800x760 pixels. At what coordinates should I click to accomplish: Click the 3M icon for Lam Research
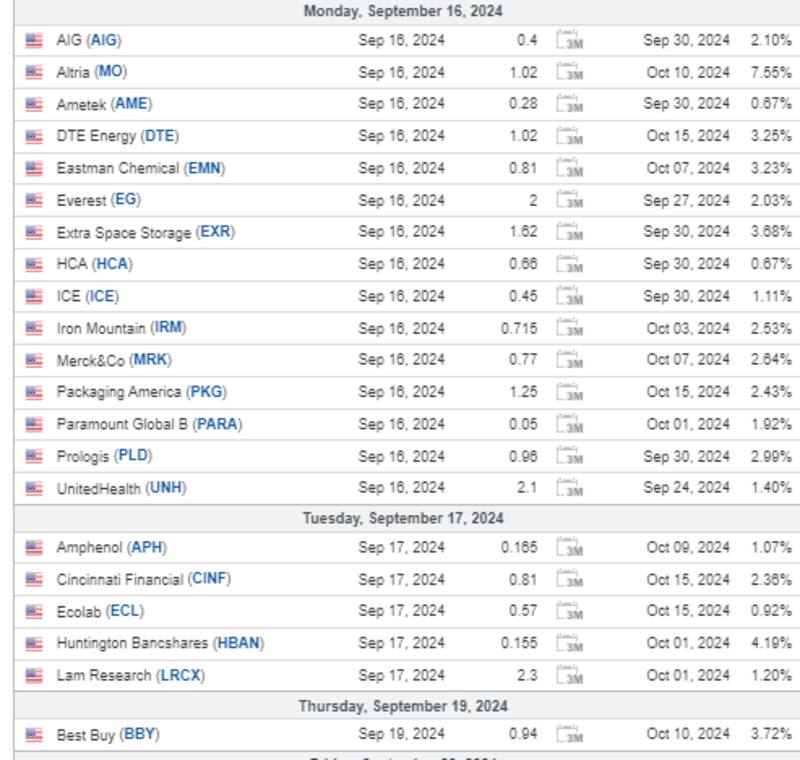click(x=570, y=676)
